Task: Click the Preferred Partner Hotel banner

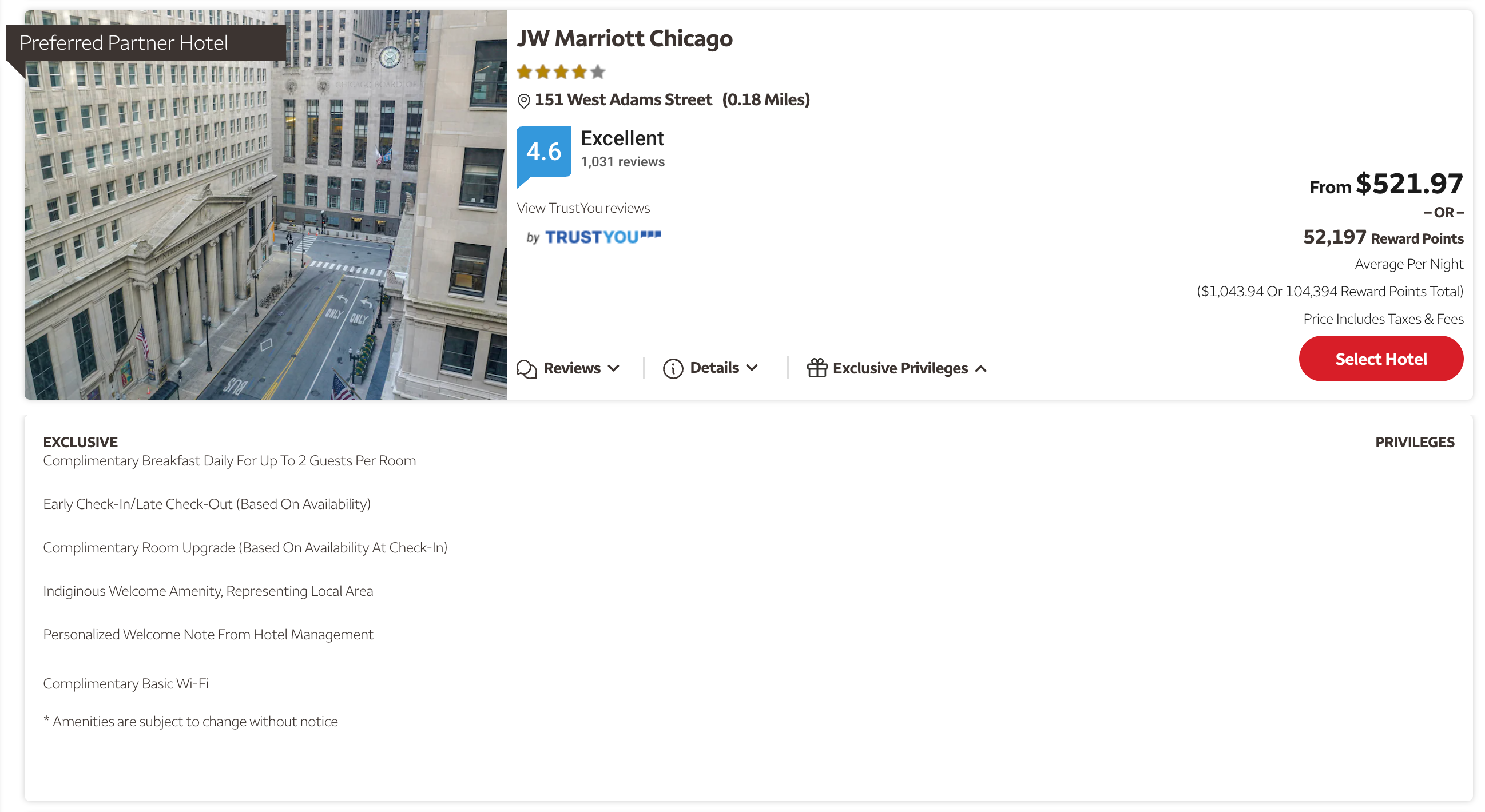Action: [x=146, y=43]
